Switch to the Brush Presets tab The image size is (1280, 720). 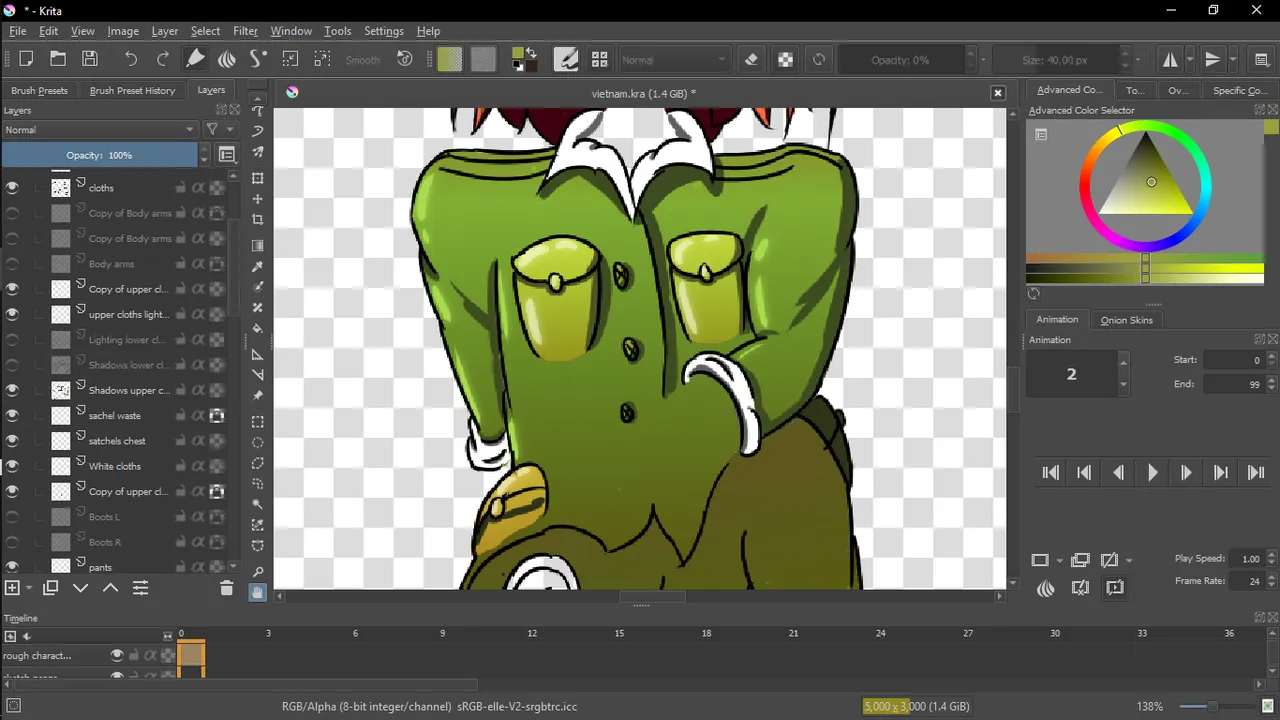[39, 90]
